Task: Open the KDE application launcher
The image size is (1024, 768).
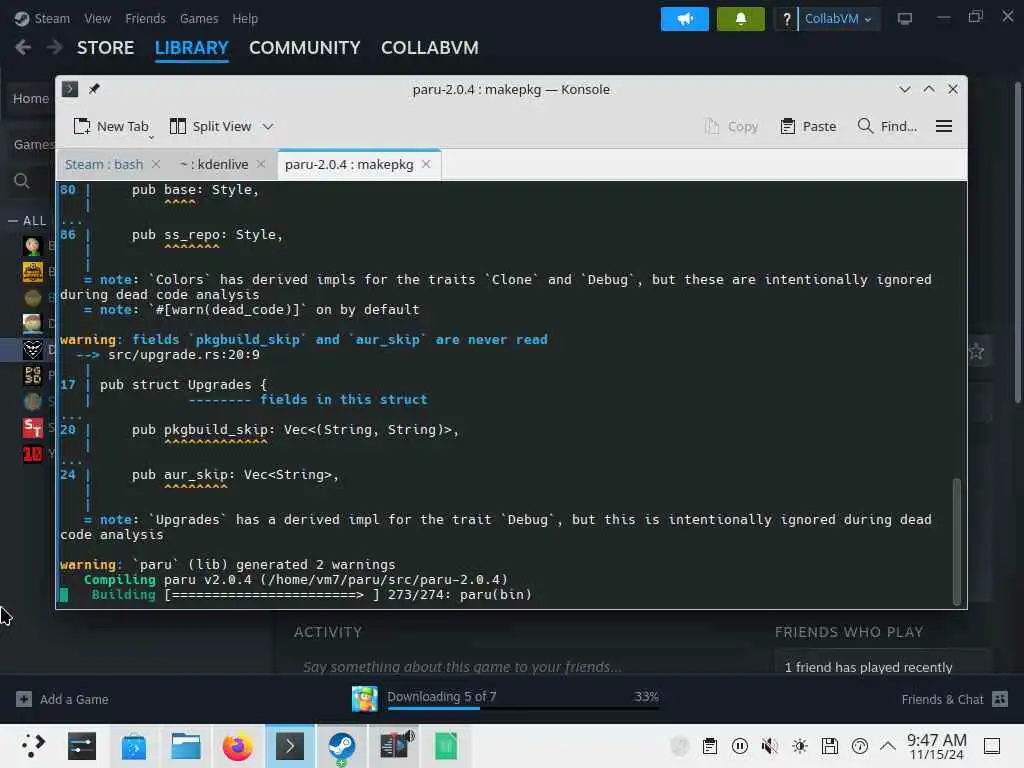Action: pyautogui.click(x=31, y=746)
